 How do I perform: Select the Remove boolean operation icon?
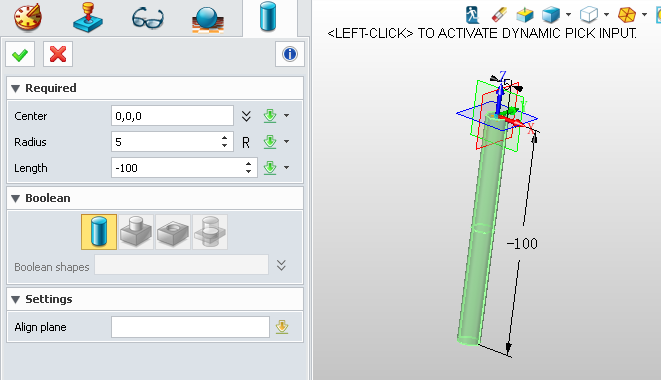tap(173, 232)
